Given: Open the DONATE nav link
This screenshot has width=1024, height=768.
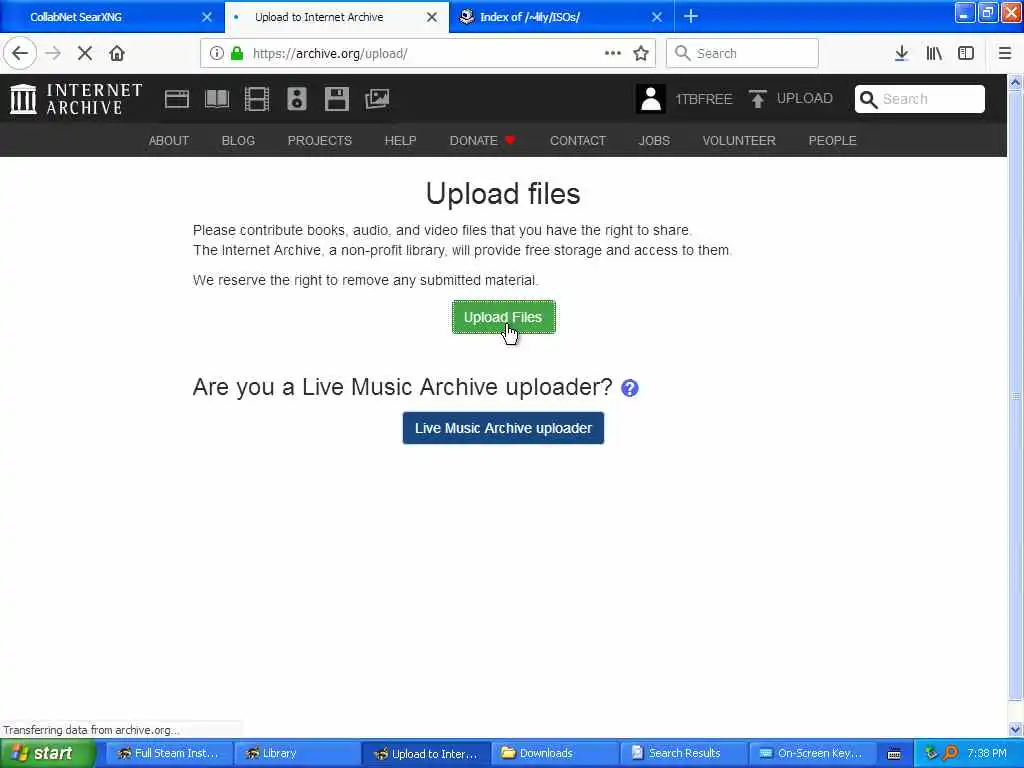Looking at the screenshot, I should (482, 140).
